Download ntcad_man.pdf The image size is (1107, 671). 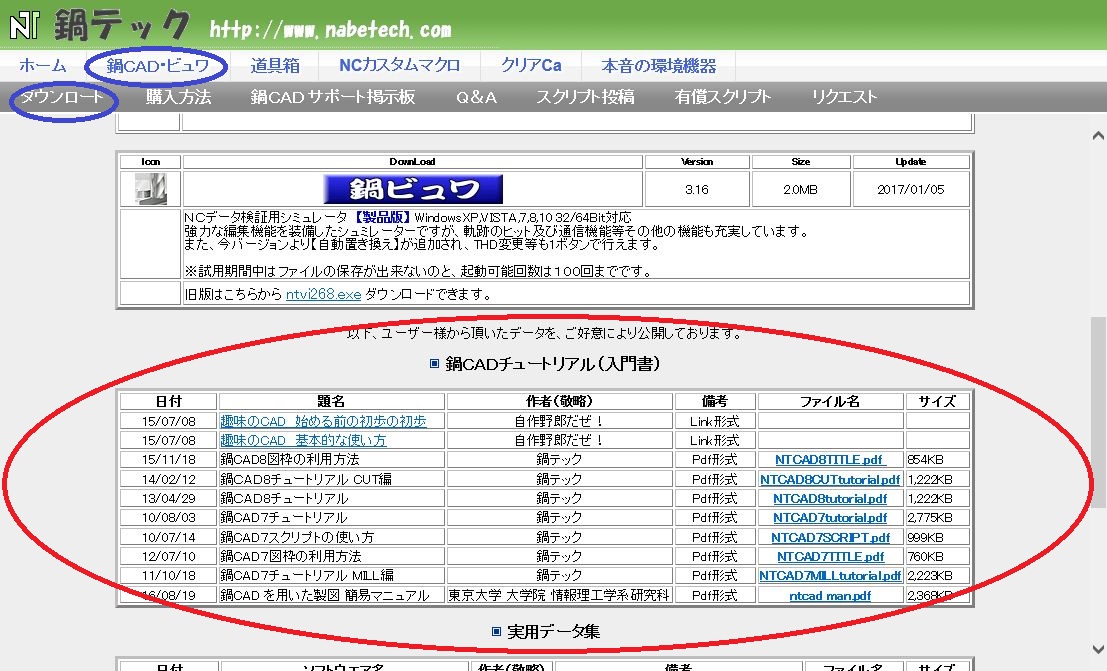click(x=830, y=595)
